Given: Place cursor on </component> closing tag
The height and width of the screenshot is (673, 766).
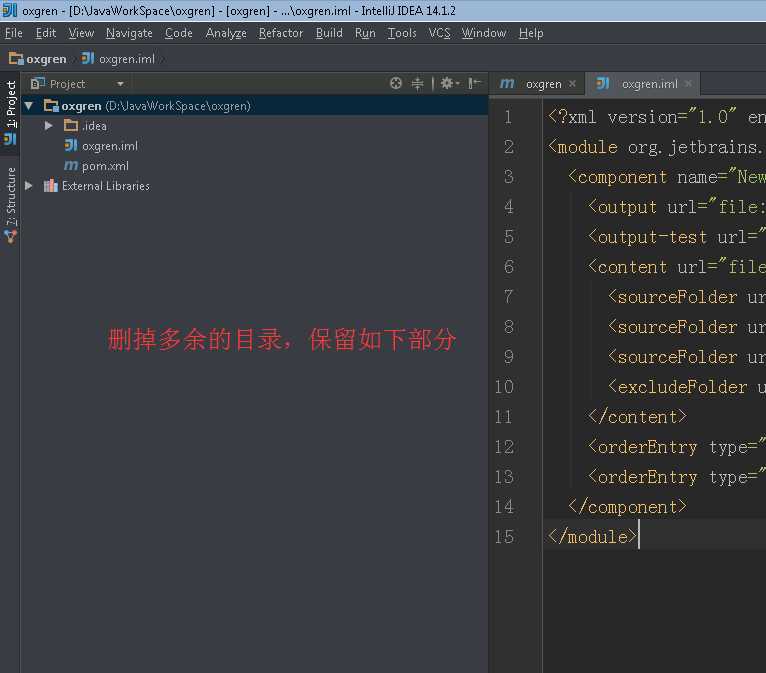Looking at the screenshot, I should click(627, 507).
